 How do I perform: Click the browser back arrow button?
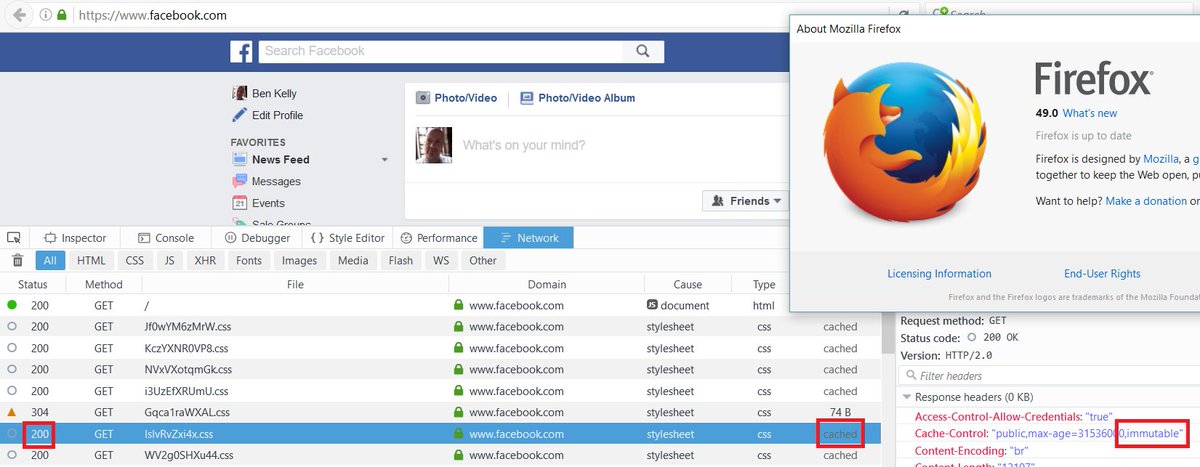coord(19,15)
